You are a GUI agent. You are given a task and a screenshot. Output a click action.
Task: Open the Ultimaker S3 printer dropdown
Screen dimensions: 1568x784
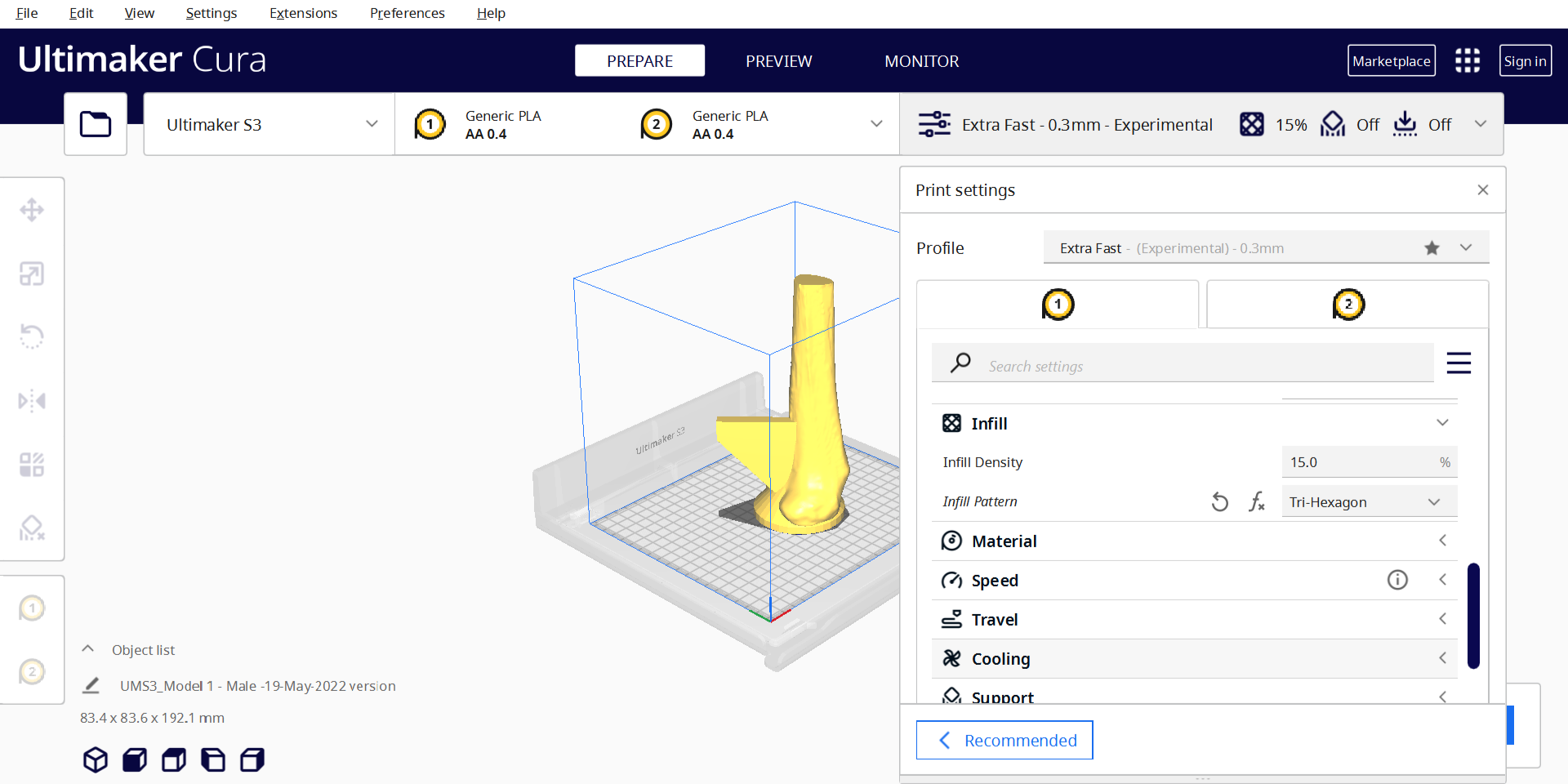tap(269, 124)
